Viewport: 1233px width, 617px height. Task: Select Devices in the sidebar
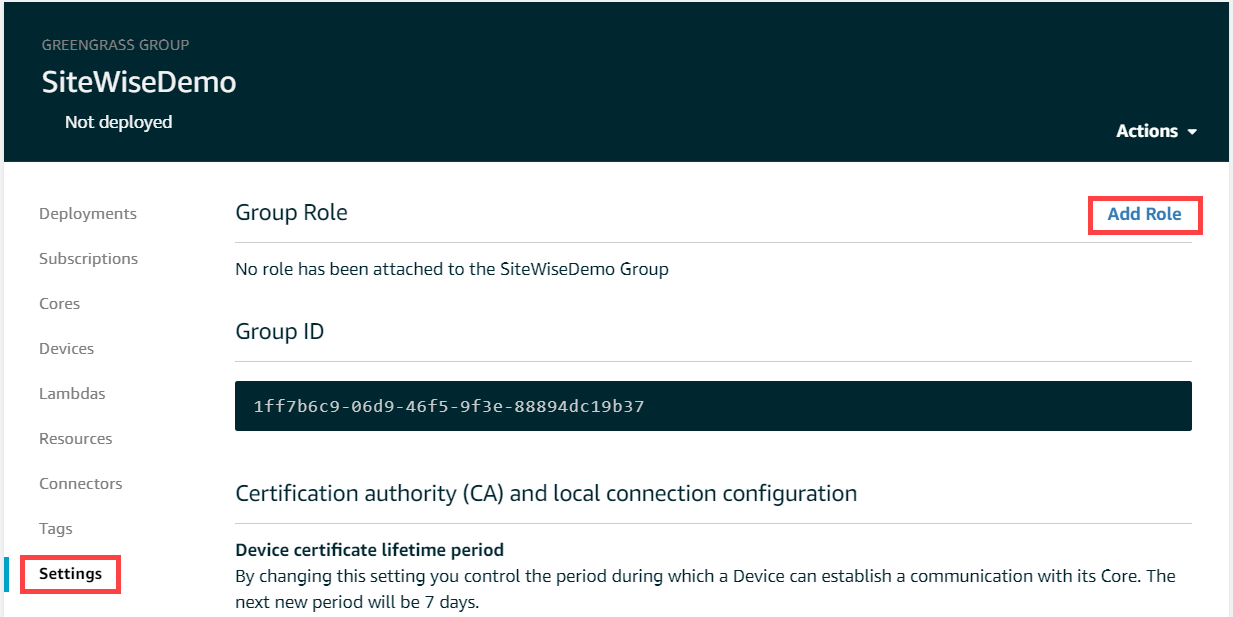[x=67, y=349]
